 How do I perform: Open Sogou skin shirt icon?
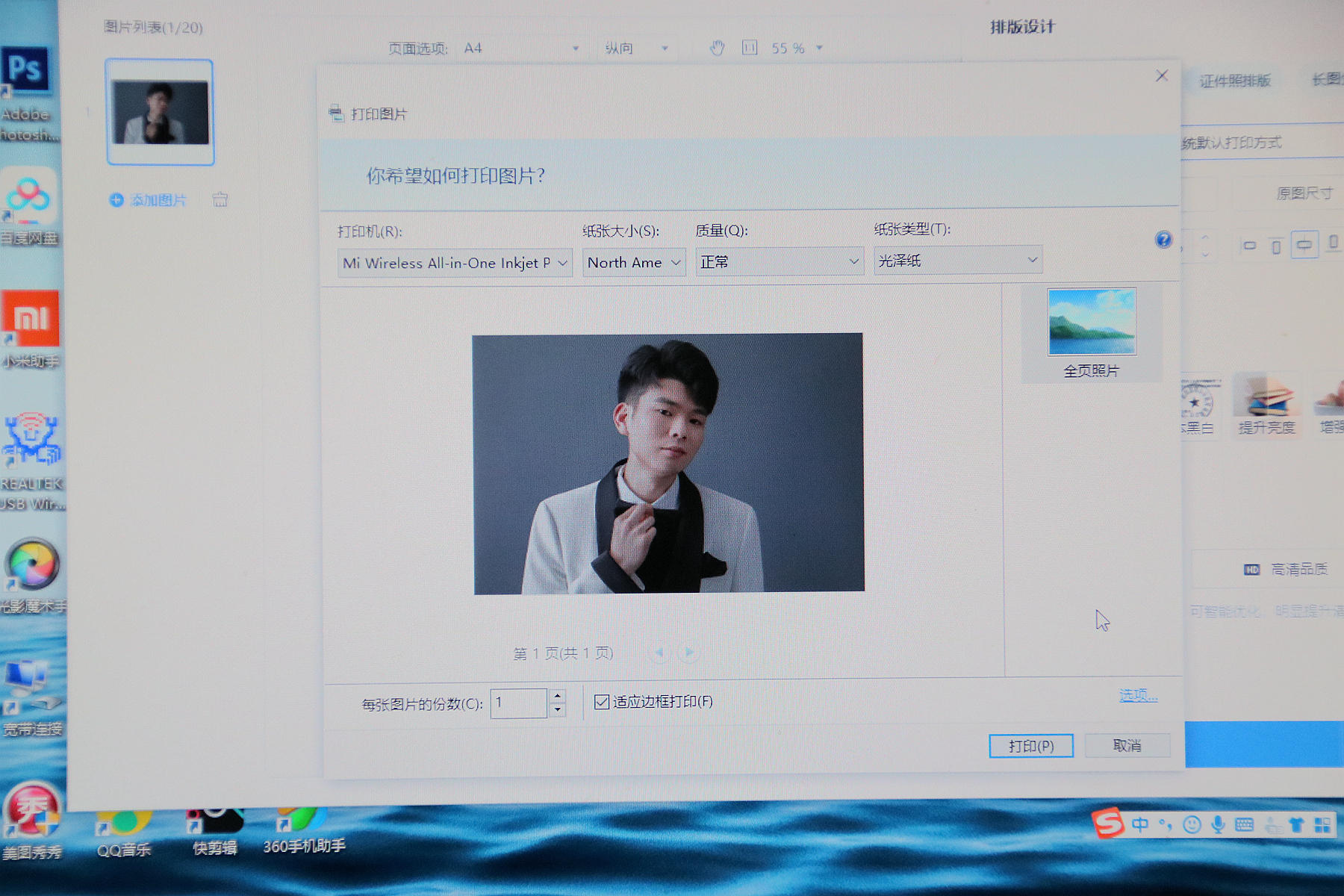point(1296,824)
